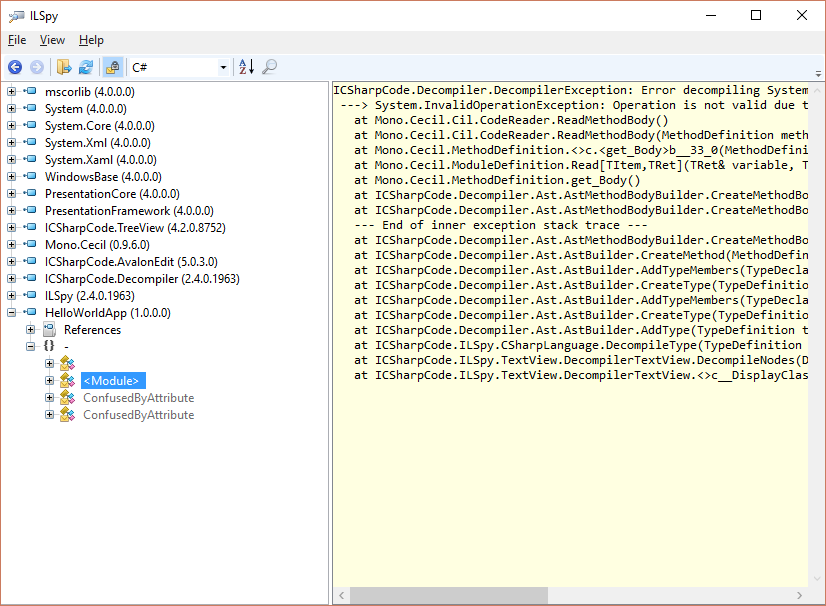Open the File menu

17,40
